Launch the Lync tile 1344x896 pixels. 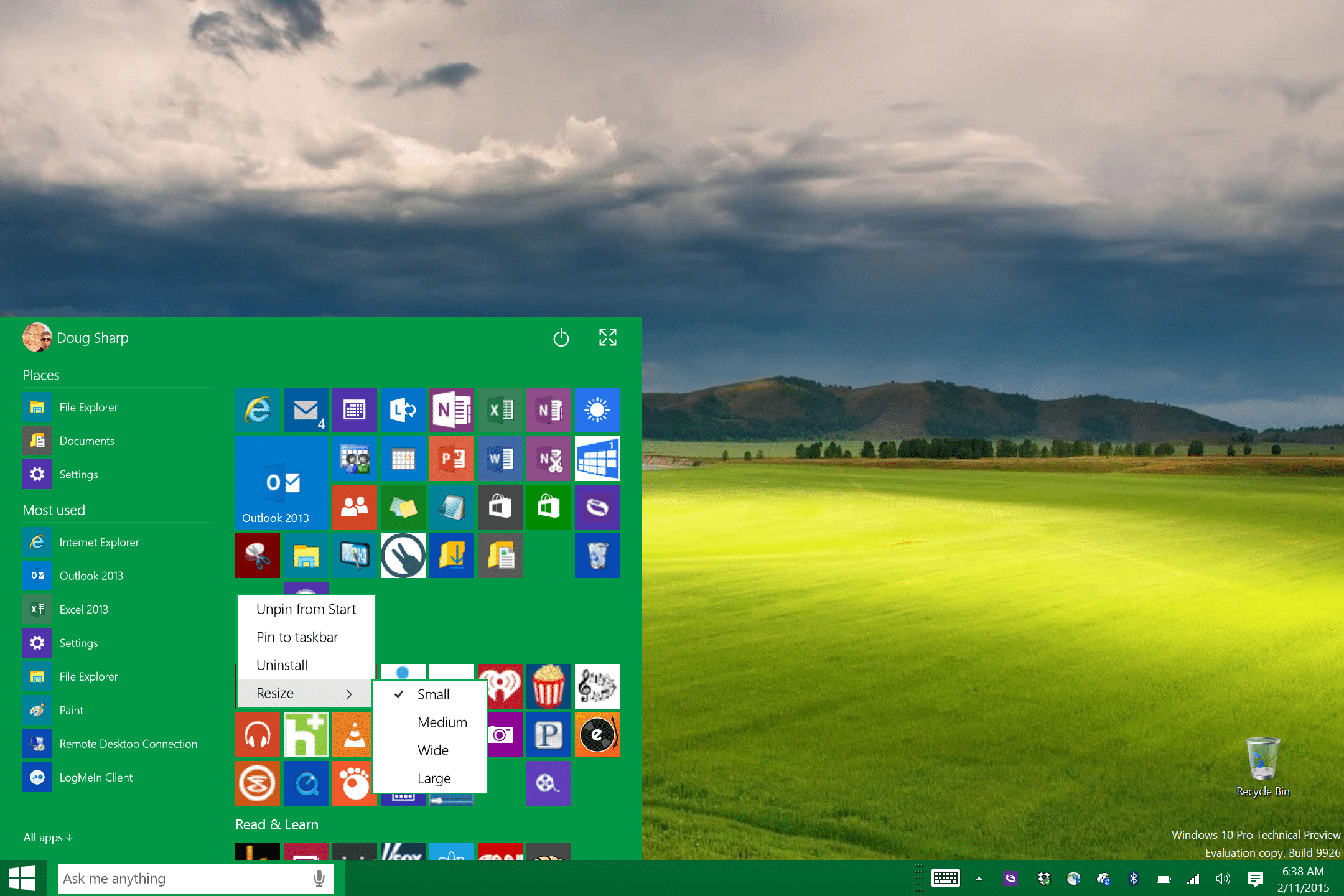403,410
